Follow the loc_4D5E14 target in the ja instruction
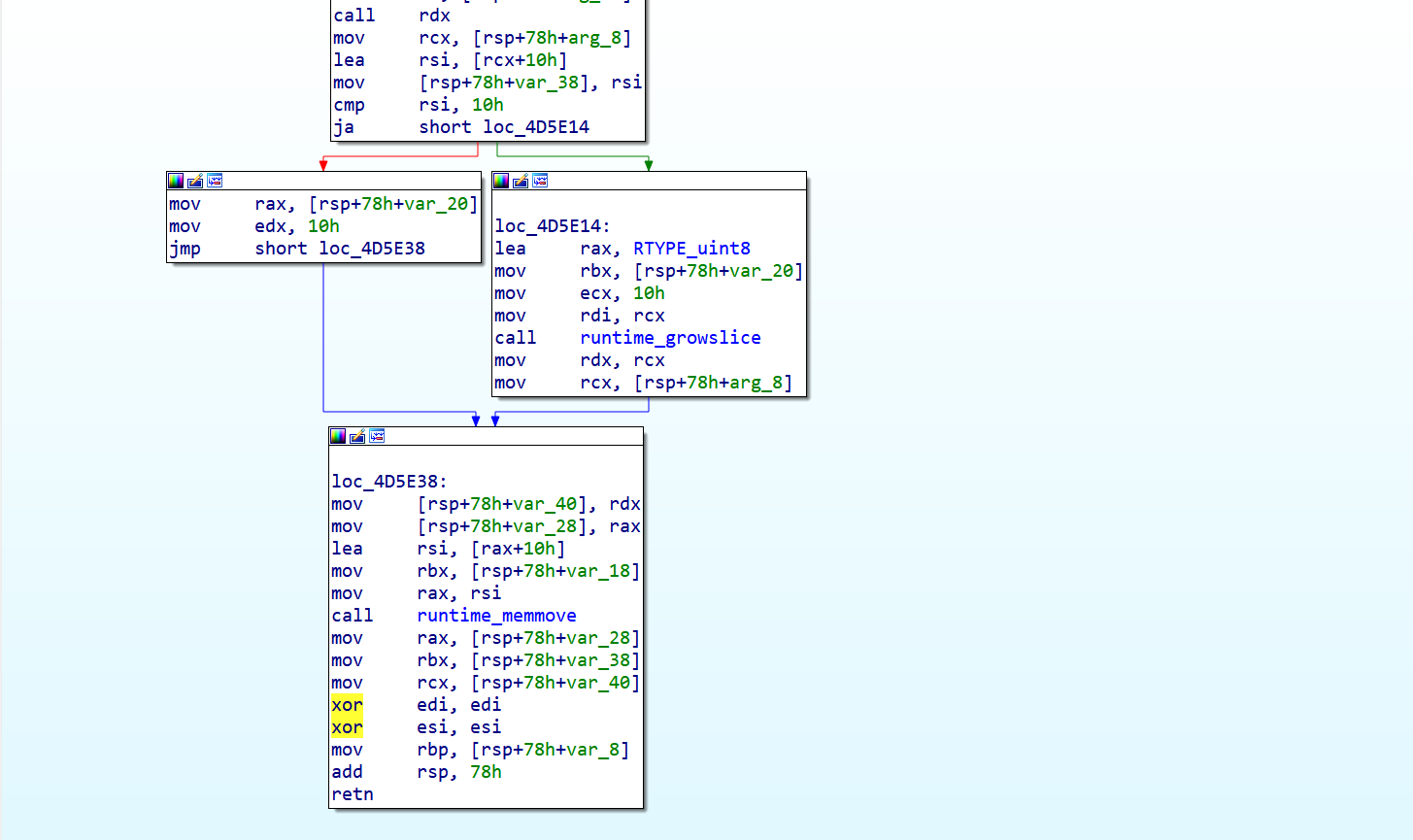 click(x=536, y=127)
